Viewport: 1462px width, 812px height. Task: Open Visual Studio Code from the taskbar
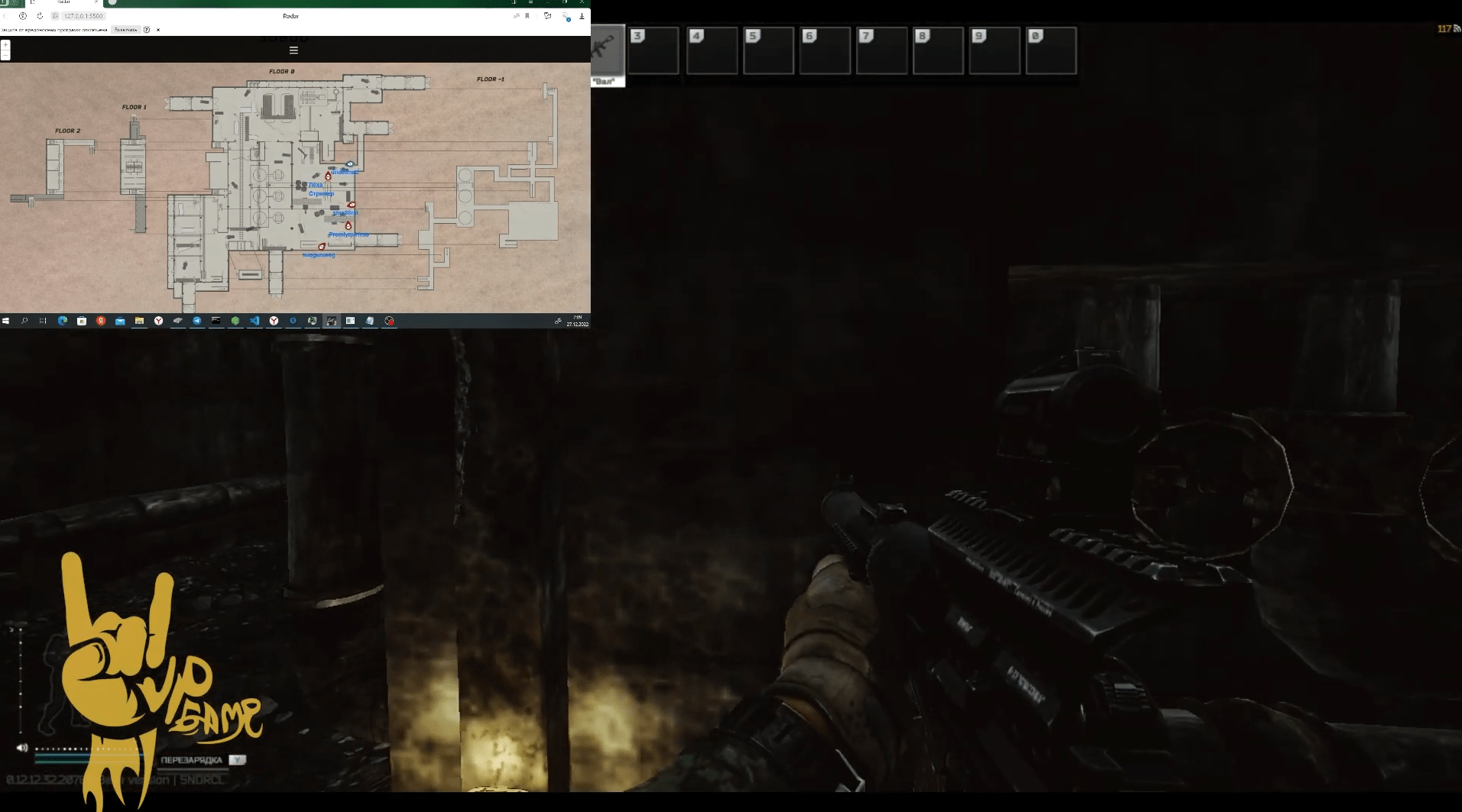254,321
